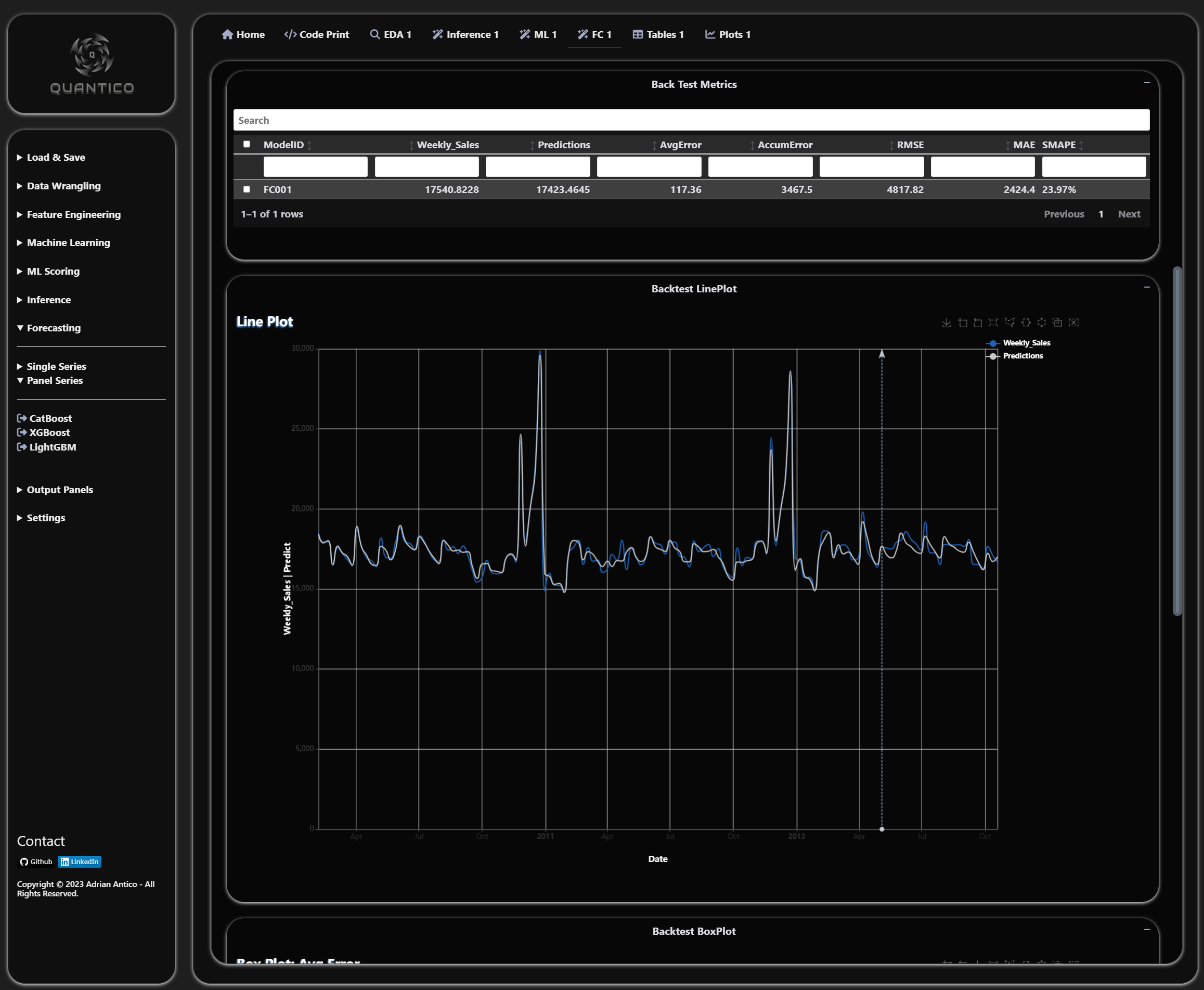
Task: Activate the area zoom tool in Line Plot
Action: [x=963, y=323]
